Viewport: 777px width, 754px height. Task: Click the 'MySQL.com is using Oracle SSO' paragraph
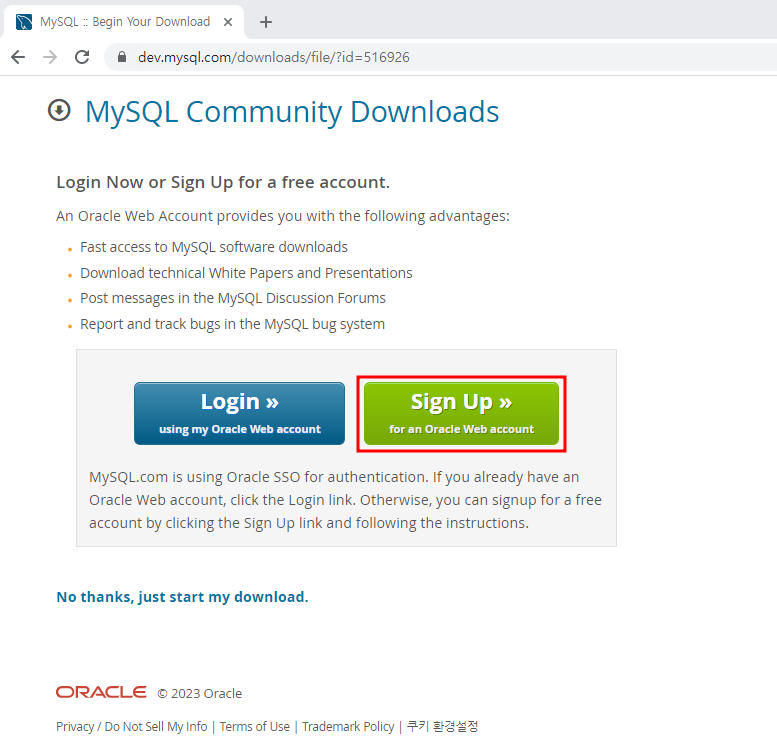pyautogui.click(x=345, y=500)
